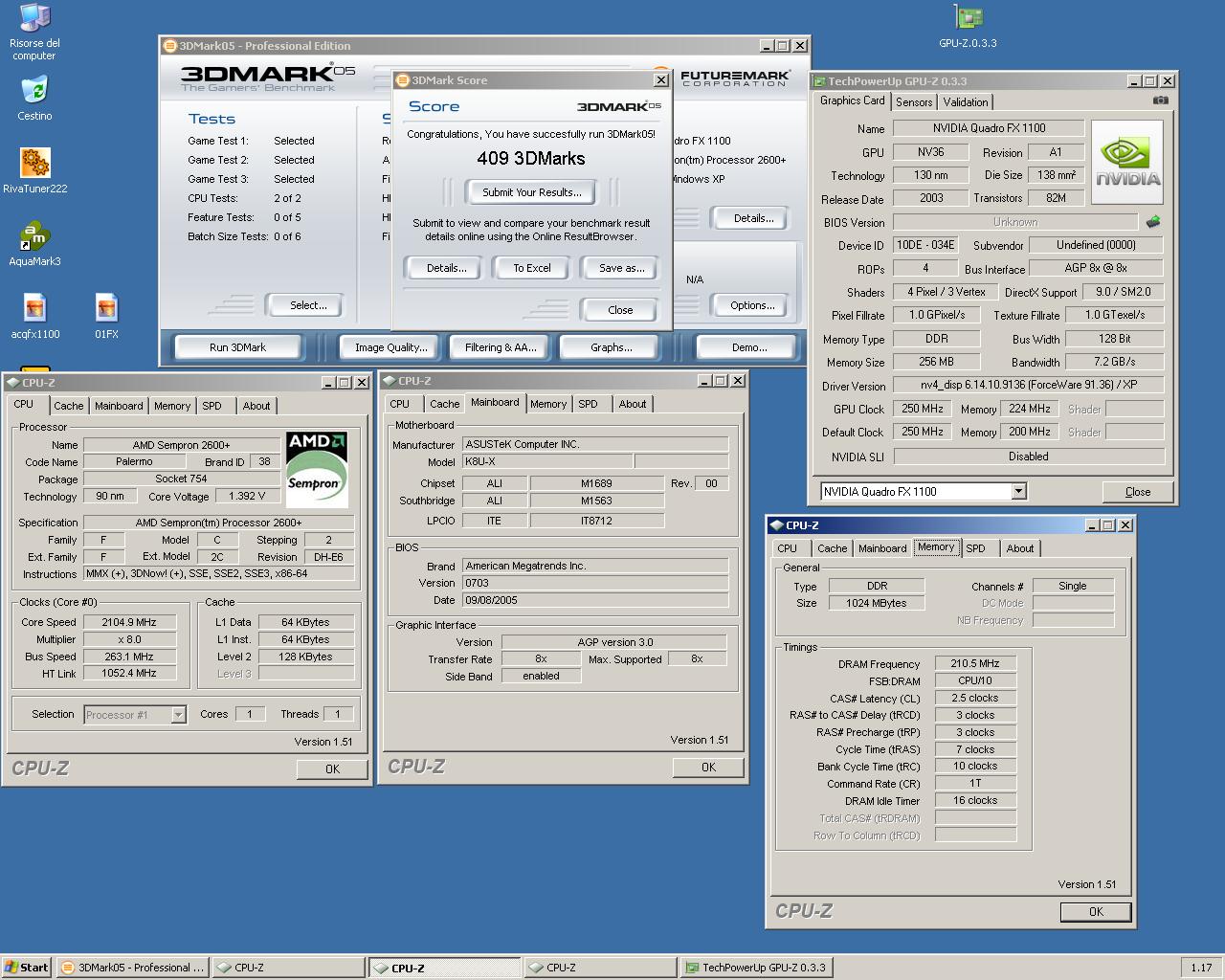
Task: Click Submit Your Results button
Action: (531, 192)
